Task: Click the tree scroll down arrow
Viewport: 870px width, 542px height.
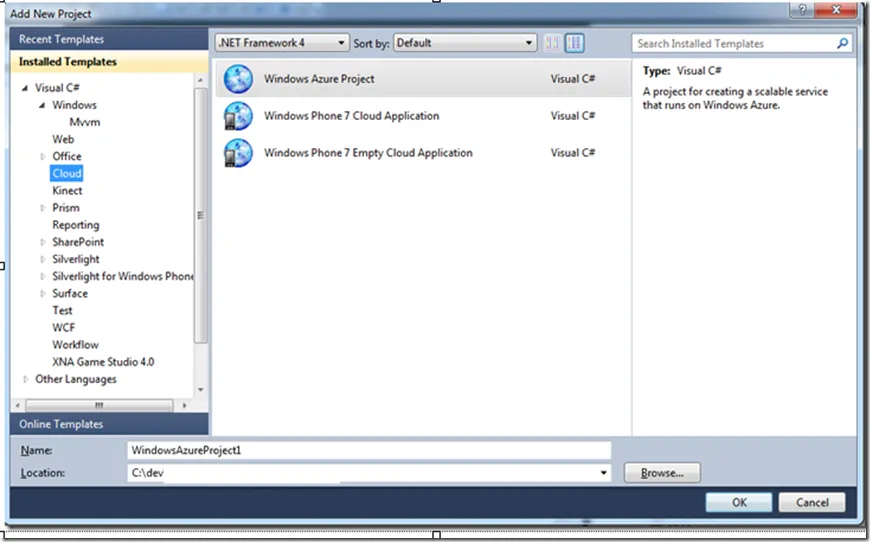Action: tap(200, 390)
